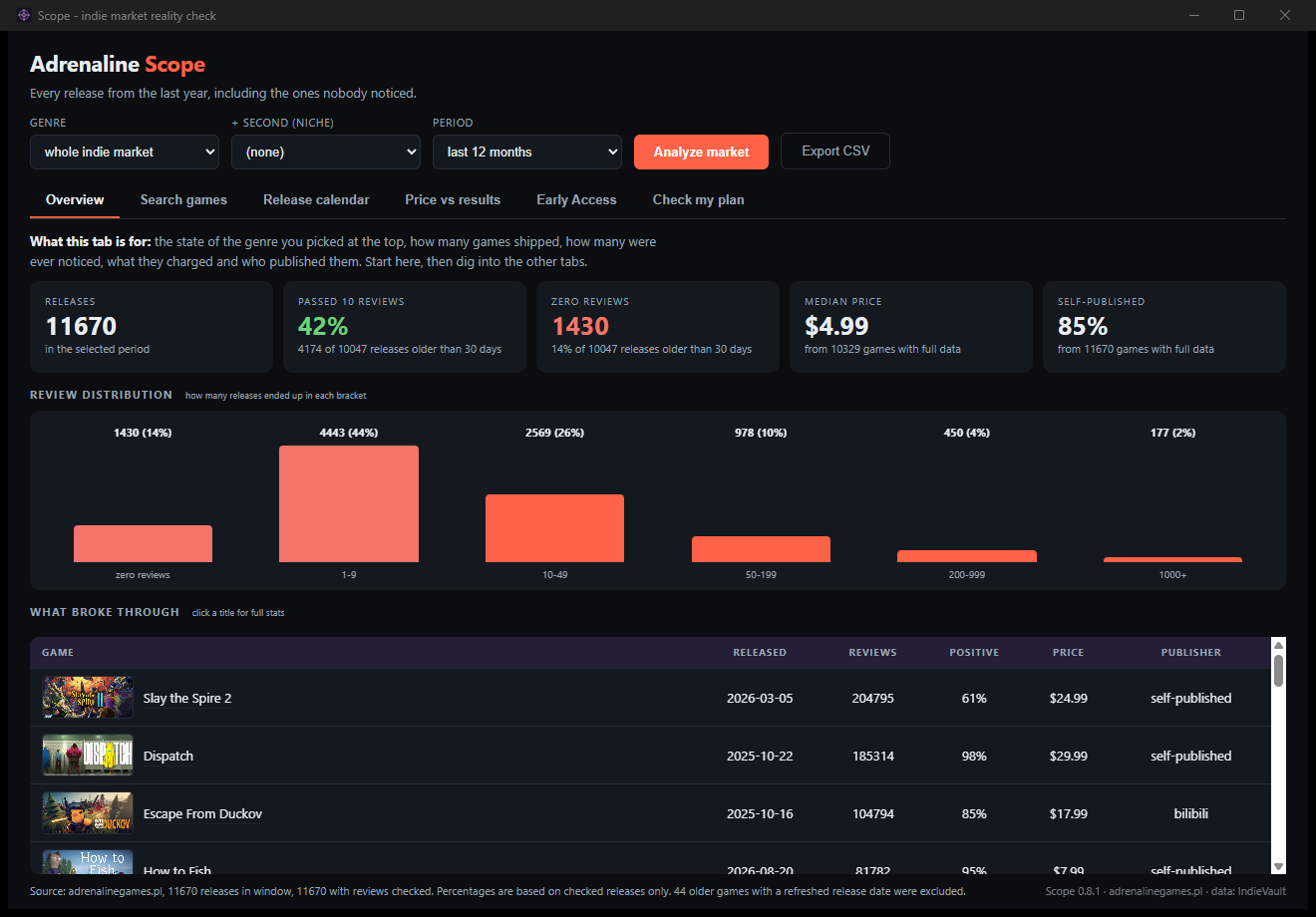Click the Escape From Duckov title
Viewport: 1316px width, 917px height.
tap(202, 813)
